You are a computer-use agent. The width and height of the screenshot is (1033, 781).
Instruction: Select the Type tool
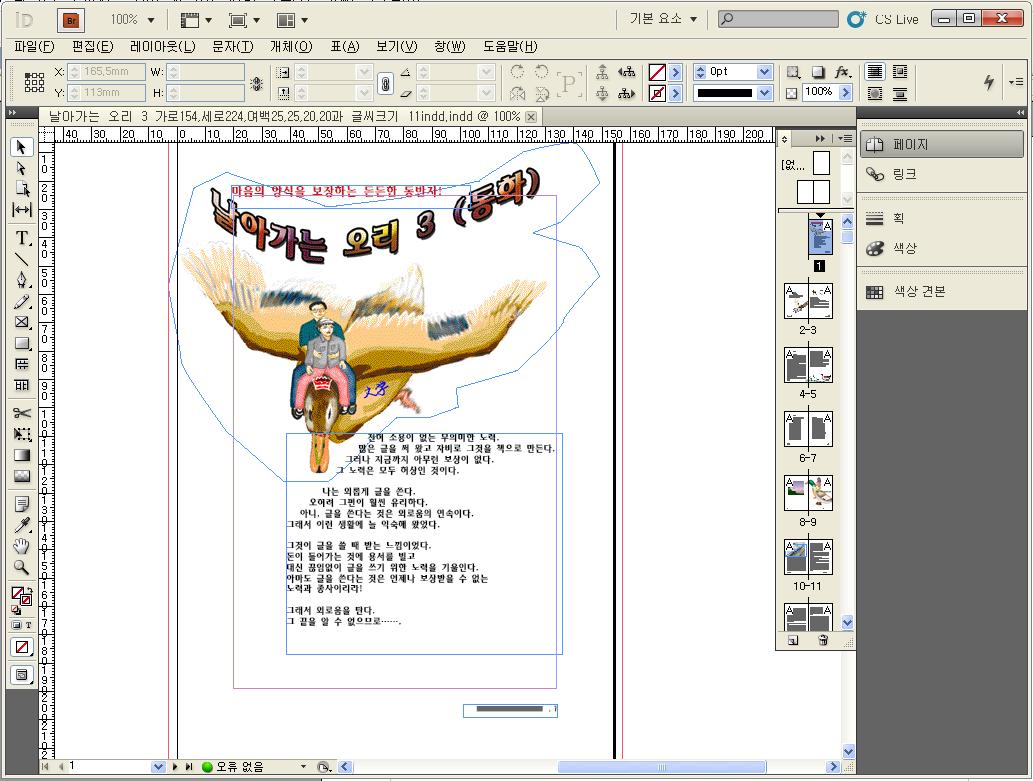pos(22,238)
